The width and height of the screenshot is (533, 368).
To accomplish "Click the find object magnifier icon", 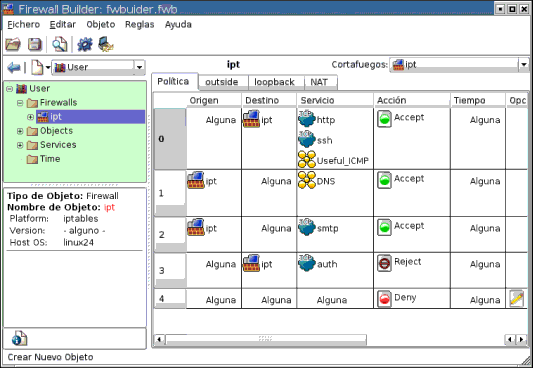I will point(59,45).
